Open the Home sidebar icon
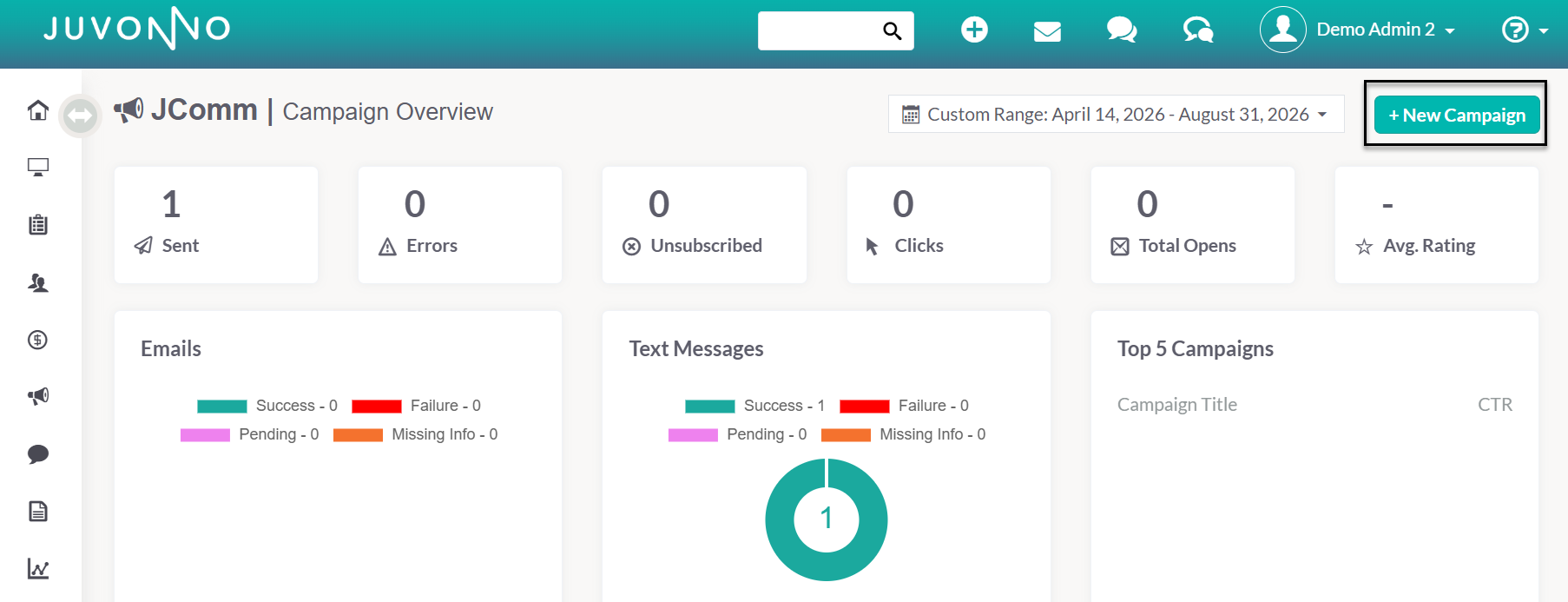Image resolution: width=1568 pixels, height=602 pixels. coord(37,110)
